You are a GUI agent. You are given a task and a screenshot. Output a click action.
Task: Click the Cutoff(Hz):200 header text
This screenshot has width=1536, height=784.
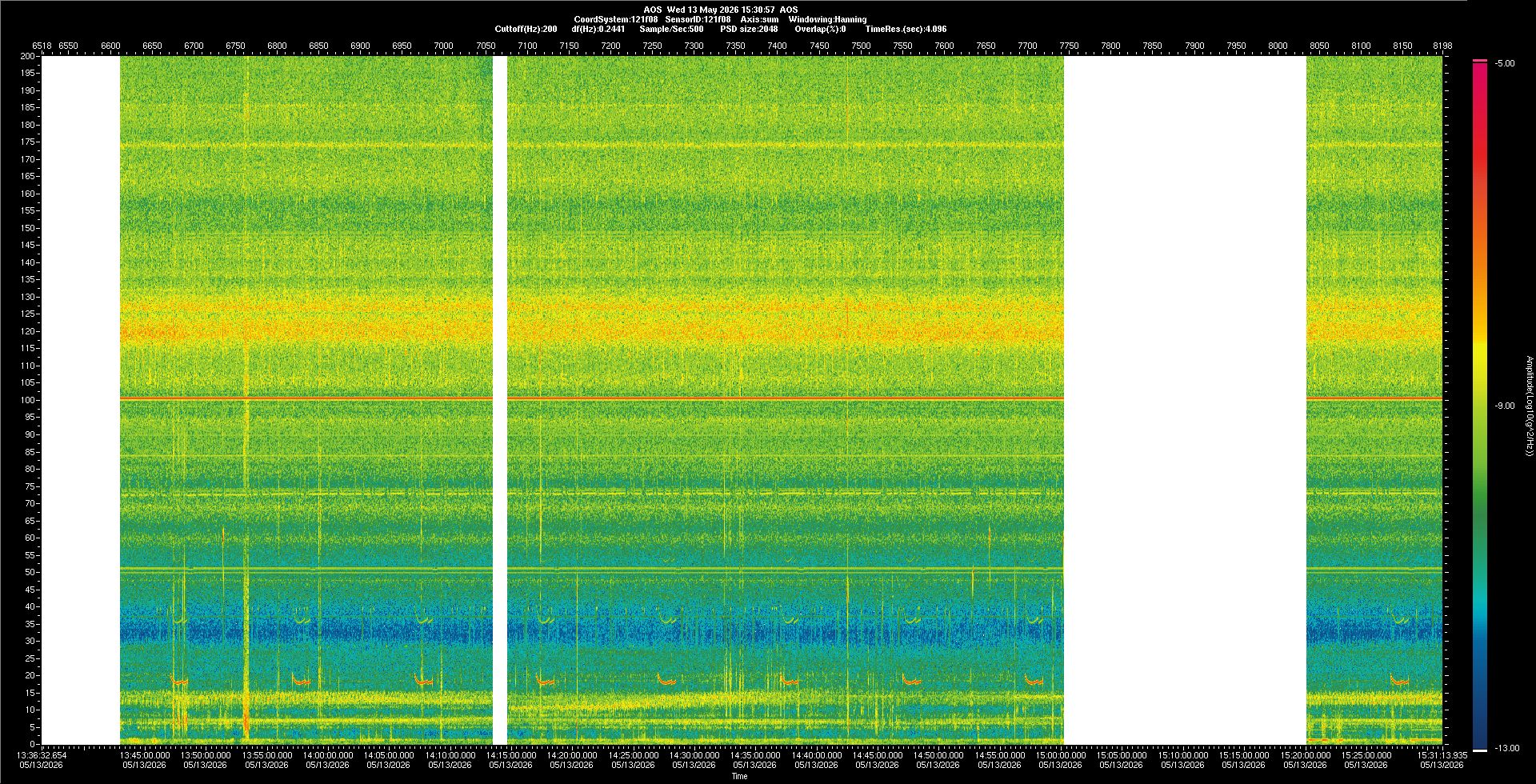[526, 29]
